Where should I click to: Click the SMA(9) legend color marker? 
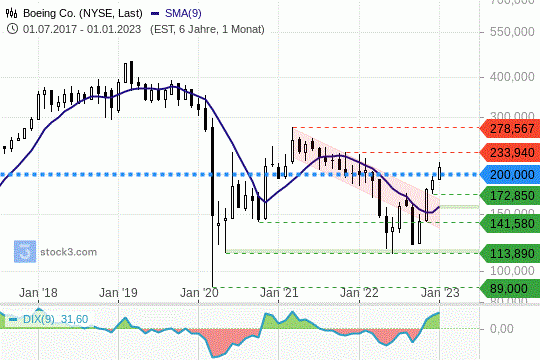click(x=155, y=14)
